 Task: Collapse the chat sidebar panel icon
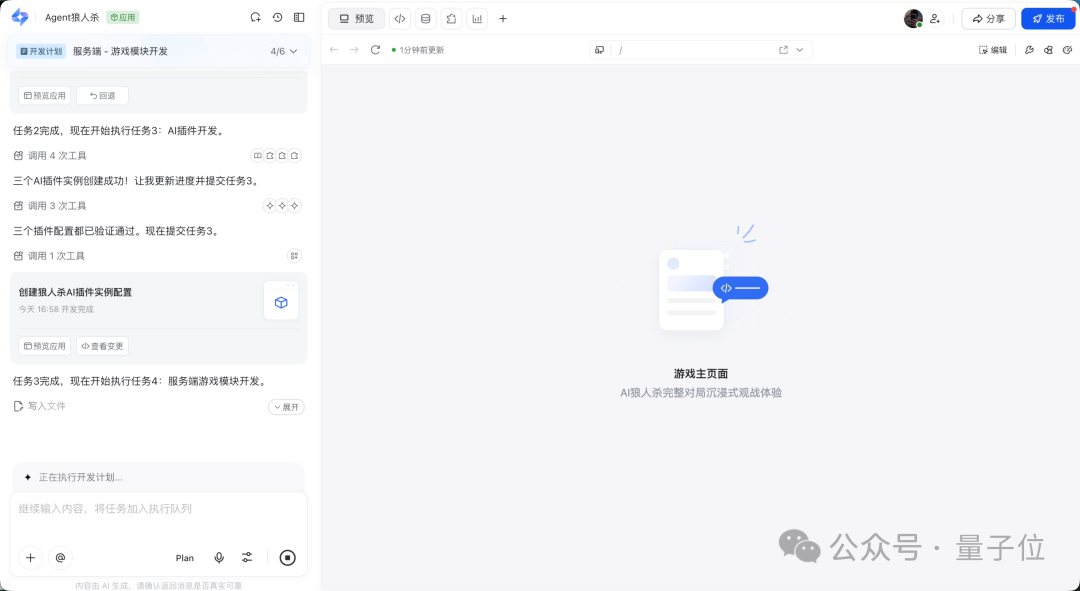click(x=299, y=17)
